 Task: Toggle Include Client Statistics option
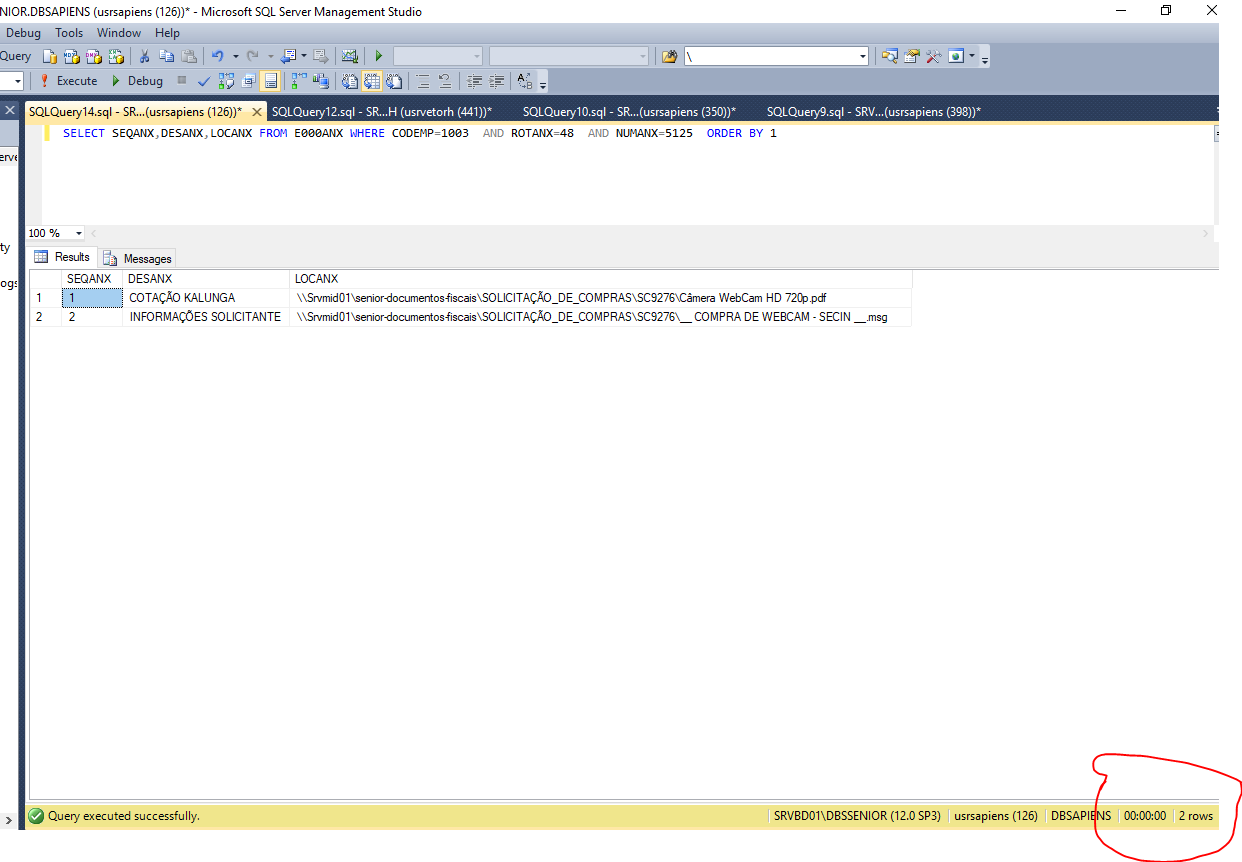(x=321, y=81)
